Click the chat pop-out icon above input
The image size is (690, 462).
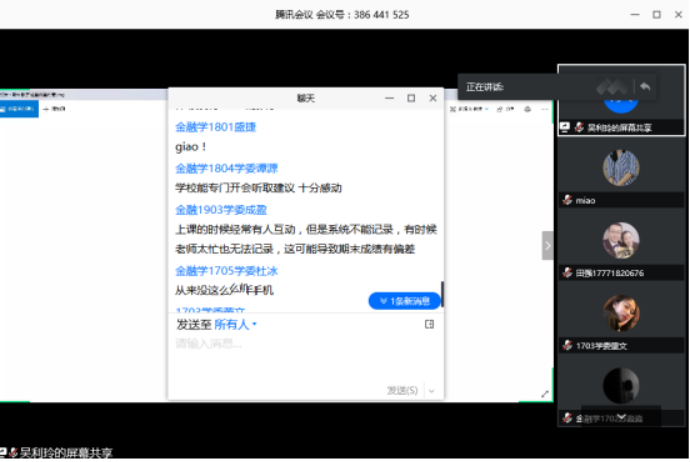click(430, 324)
